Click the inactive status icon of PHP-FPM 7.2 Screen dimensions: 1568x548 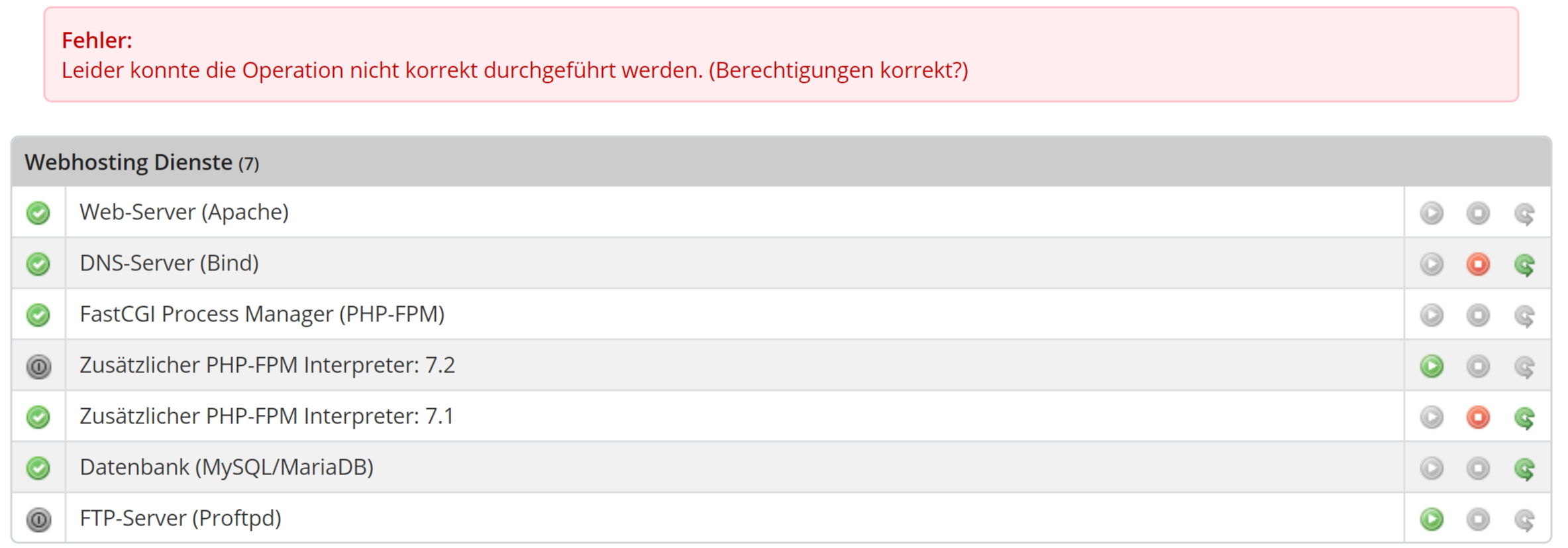point(38,366)
